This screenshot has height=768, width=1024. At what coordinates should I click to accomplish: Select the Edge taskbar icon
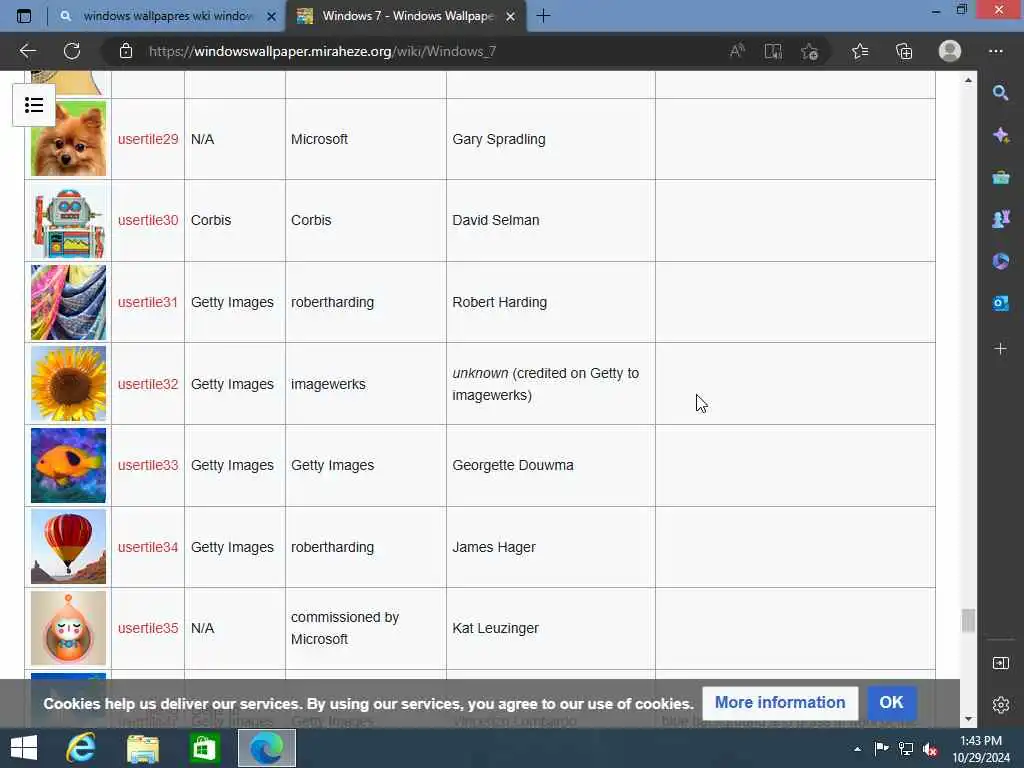266,748
